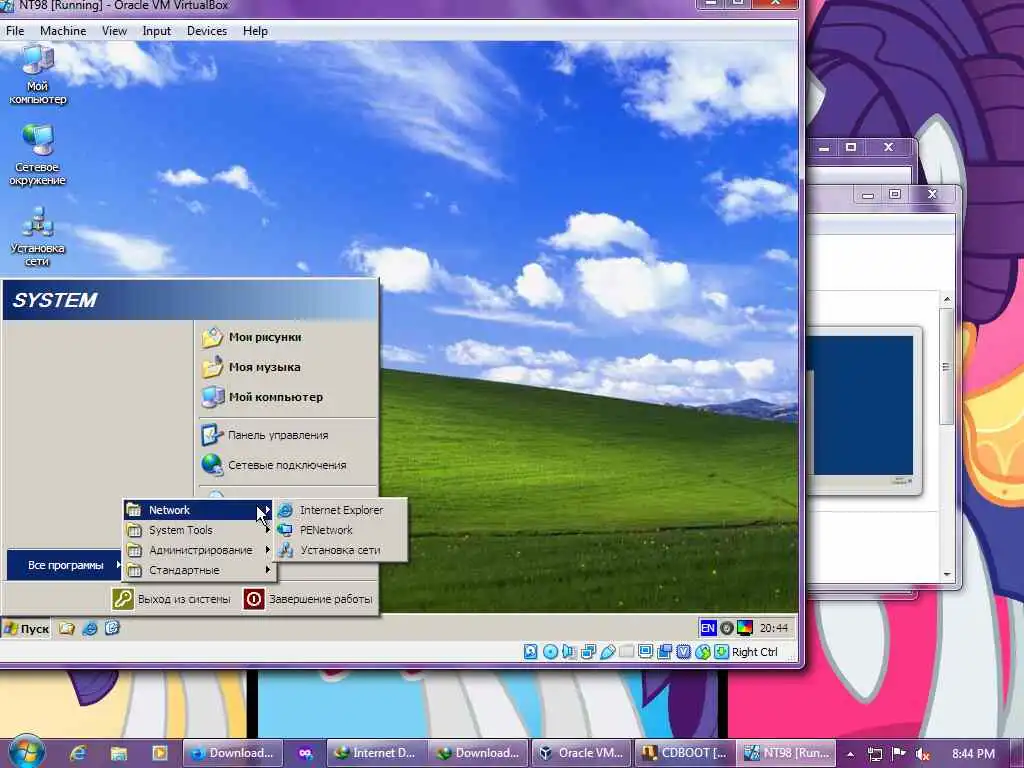This screenshot has width=1024, height=768.
Task: Click the host network tray icon
Action: tap(875, 754)
